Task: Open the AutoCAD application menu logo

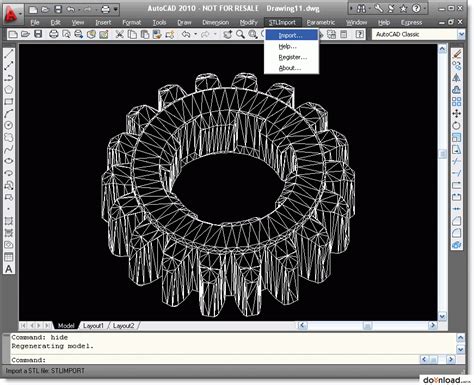Action: click(11, 13)
